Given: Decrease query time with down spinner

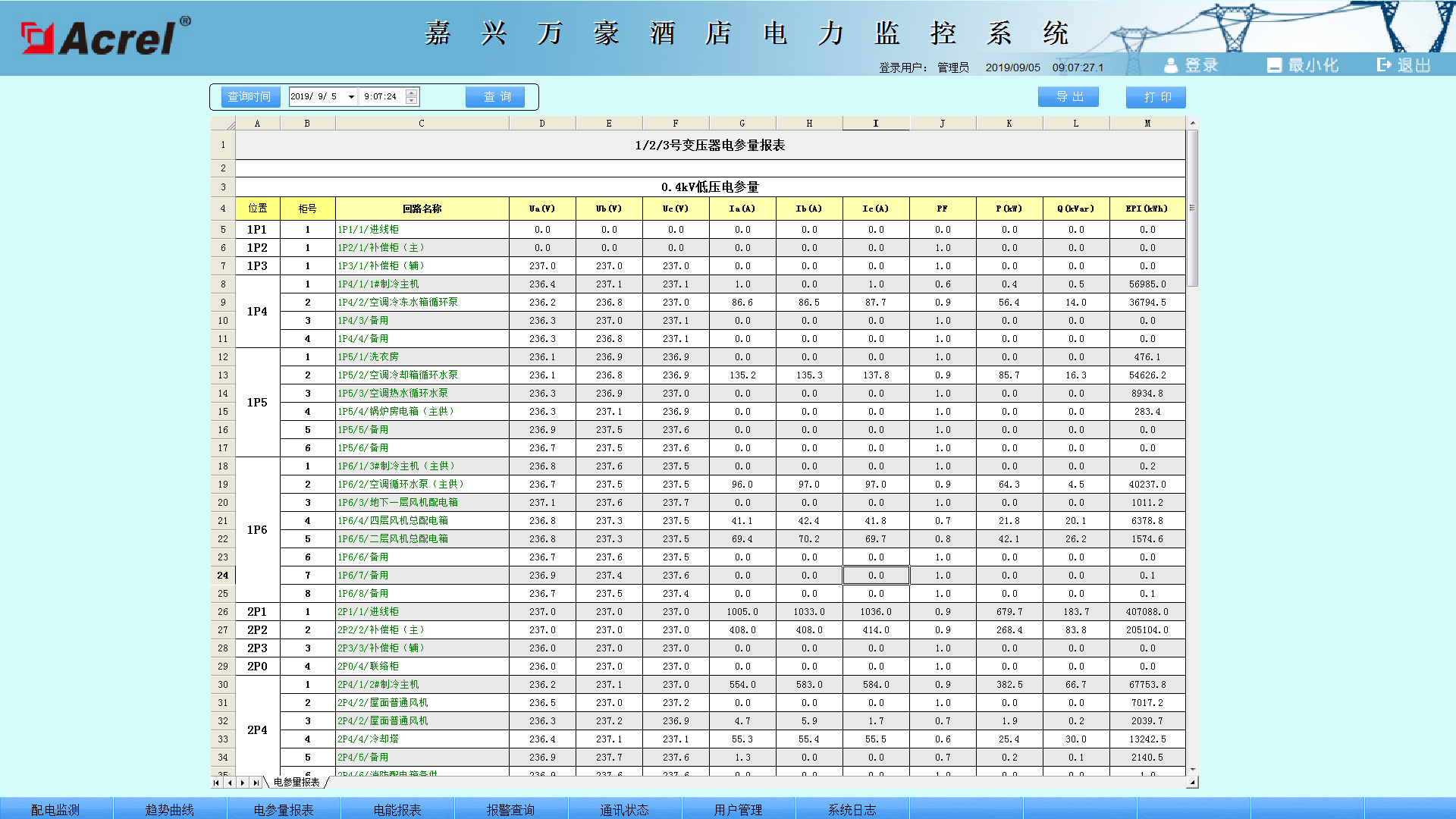Looking at the screenshot, I should coord(412,101).
